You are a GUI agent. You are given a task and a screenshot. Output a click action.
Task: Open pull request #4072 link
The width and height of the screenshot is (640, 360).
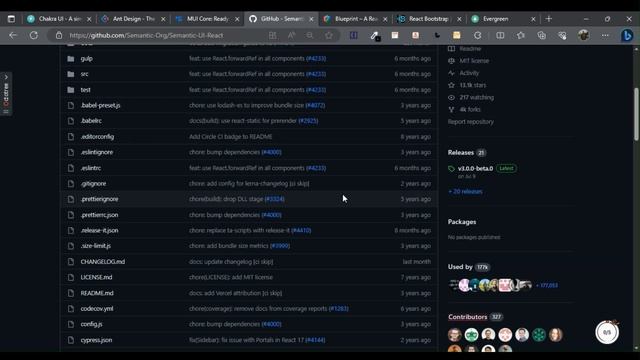pos(316,105)
